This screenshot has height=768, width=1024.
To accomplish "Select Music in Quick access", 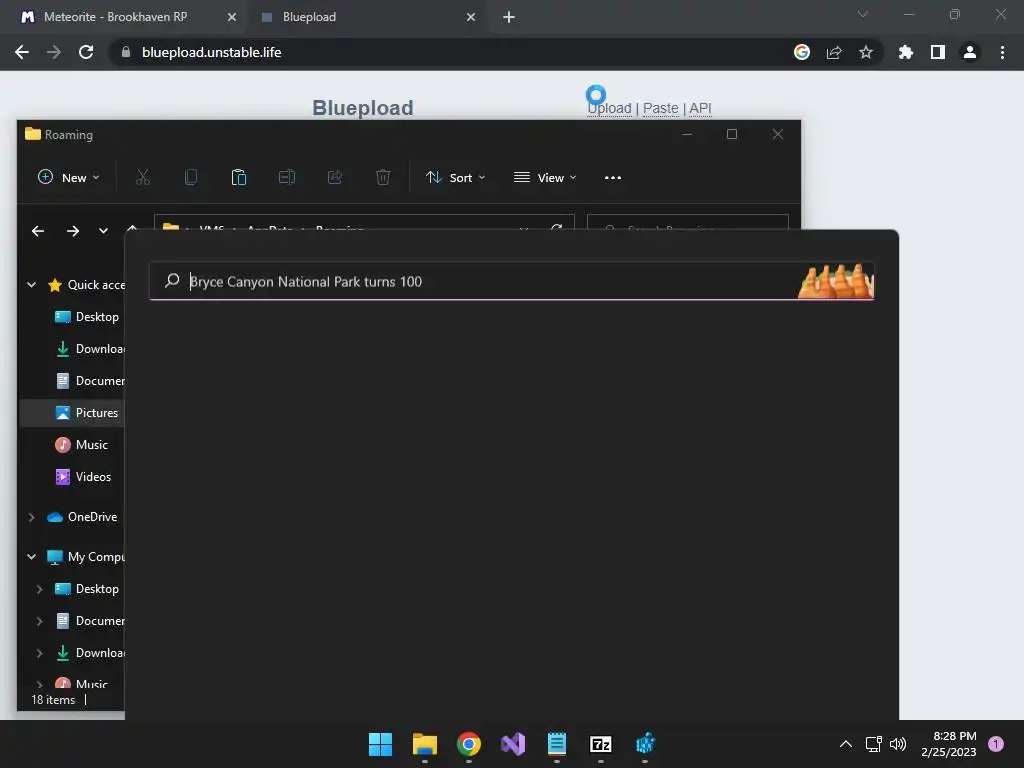I will point(82,445).
